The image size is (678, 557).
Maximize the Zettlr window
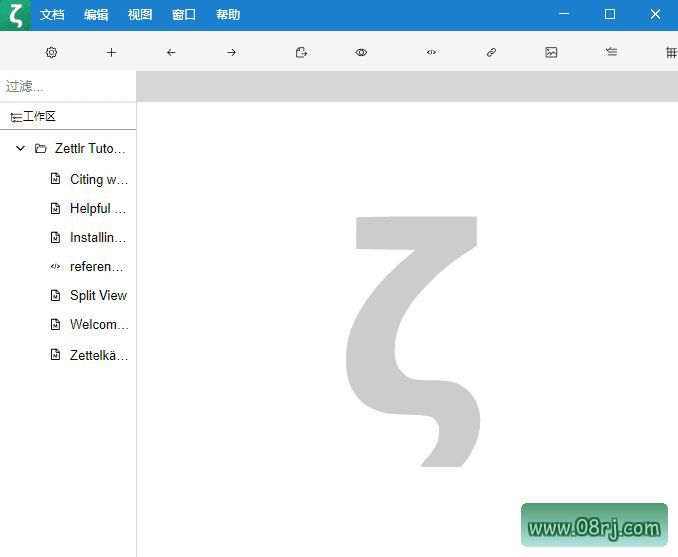tap(610, 14)
